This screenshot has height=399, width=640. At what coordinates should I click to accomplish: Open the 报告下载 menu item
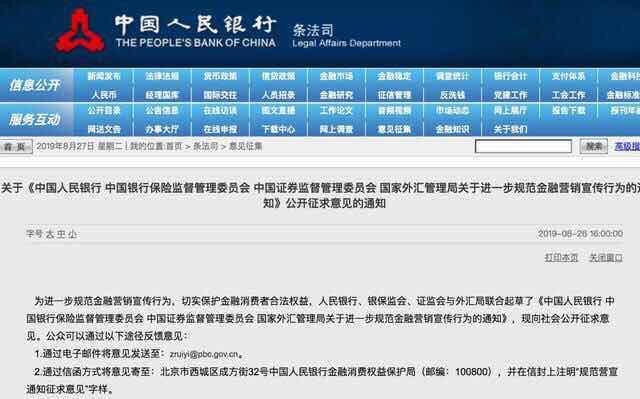pyautogui.click(x=569, y=111)
